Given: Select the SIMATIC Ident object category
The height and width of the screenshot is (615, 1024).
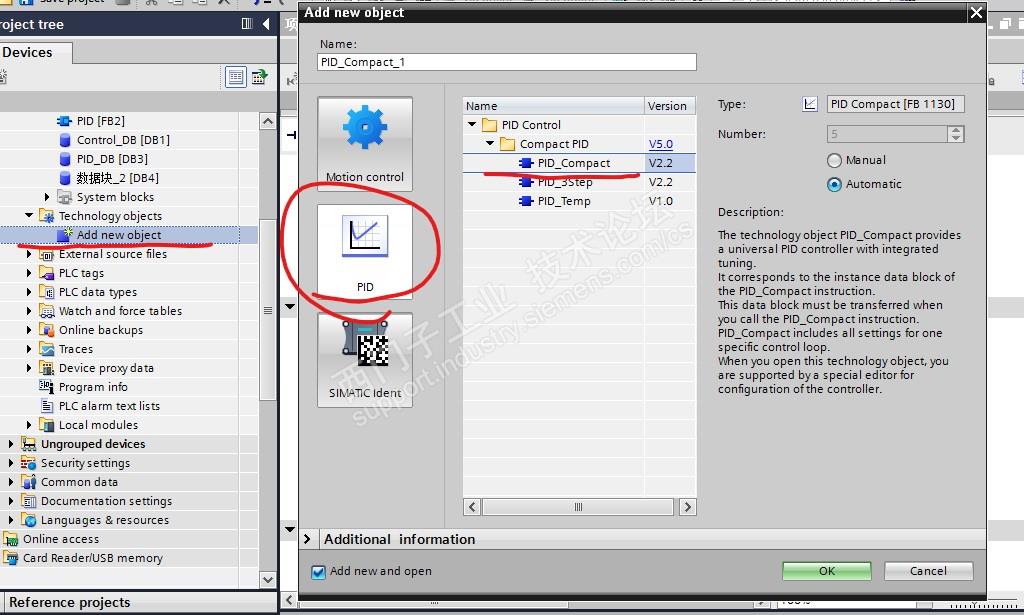Looking at the screenshot, I should 365,360.
